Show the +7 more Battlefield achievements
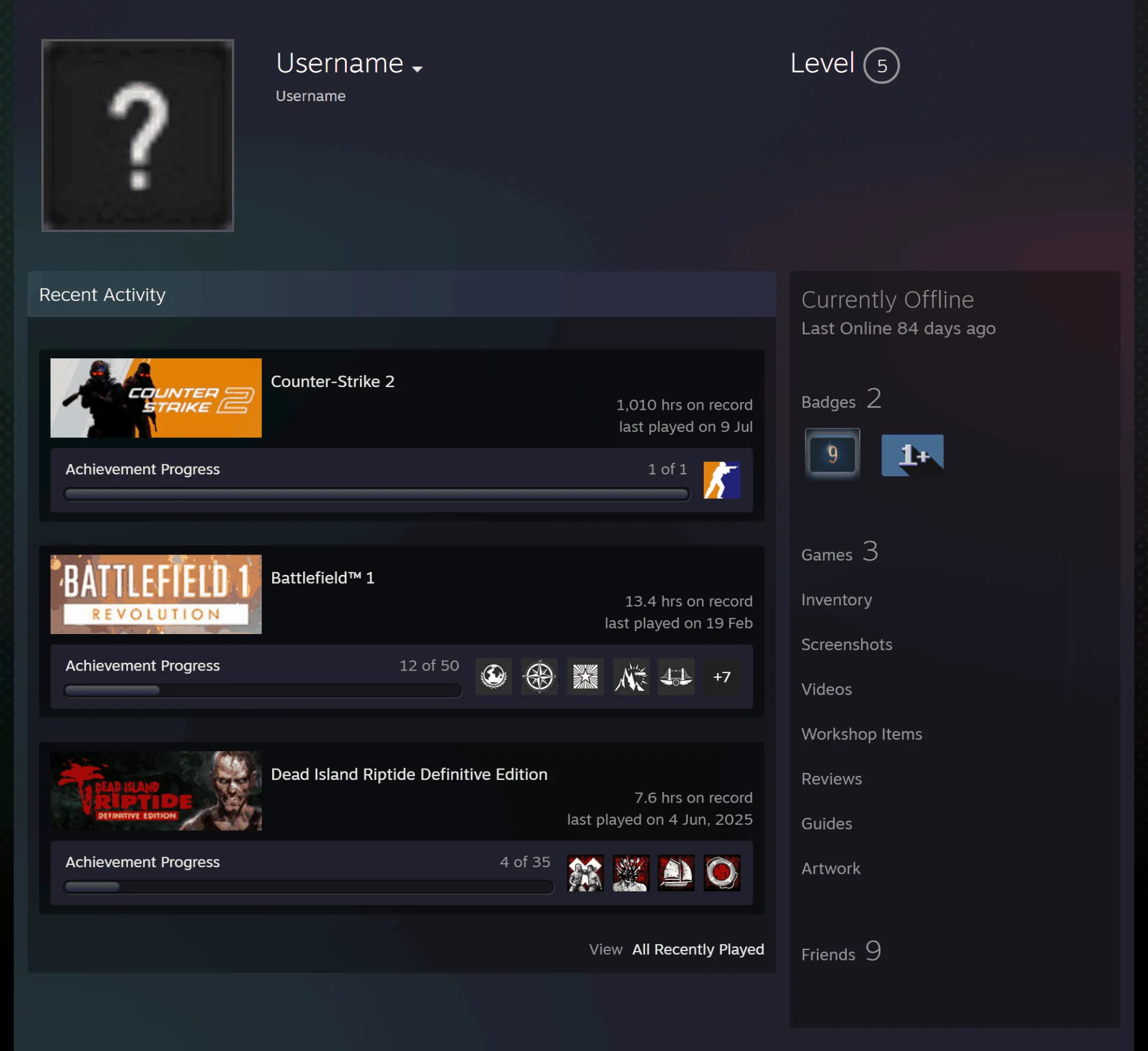 click(722, 677)
